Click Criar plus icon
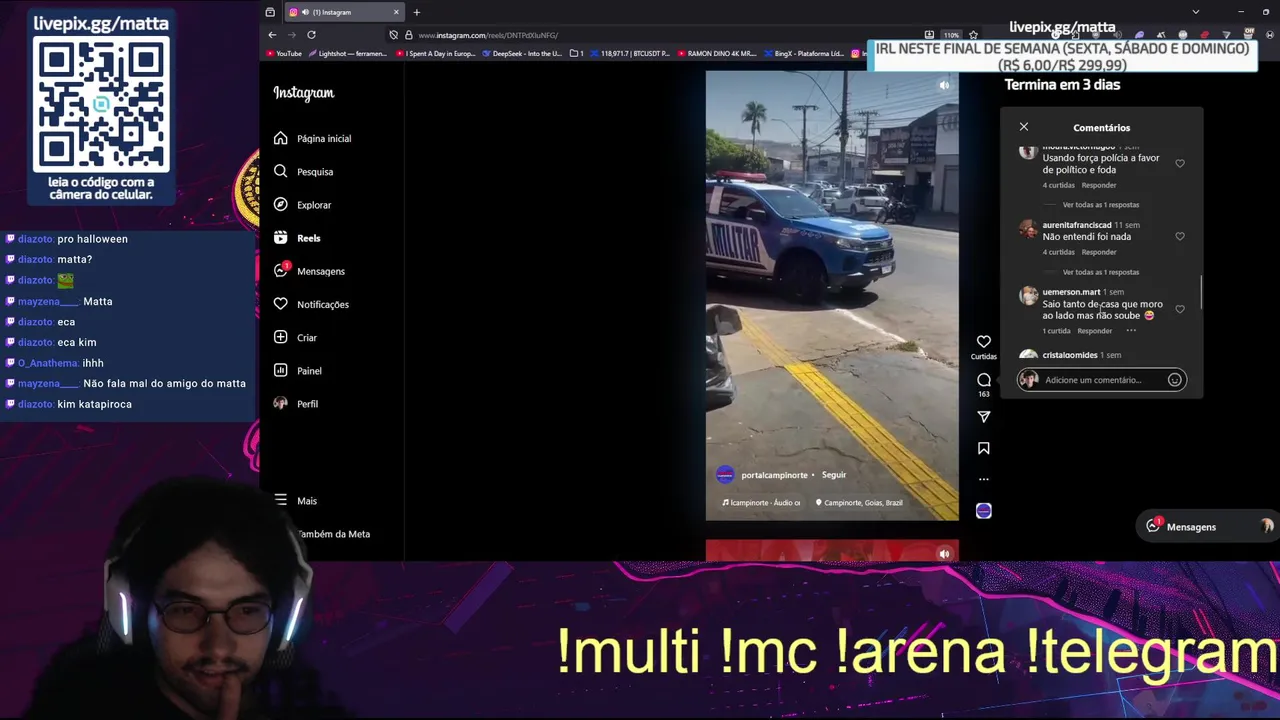Image resolution: width=1280 pixels, height=720 pixels. [x=281, y=337]
